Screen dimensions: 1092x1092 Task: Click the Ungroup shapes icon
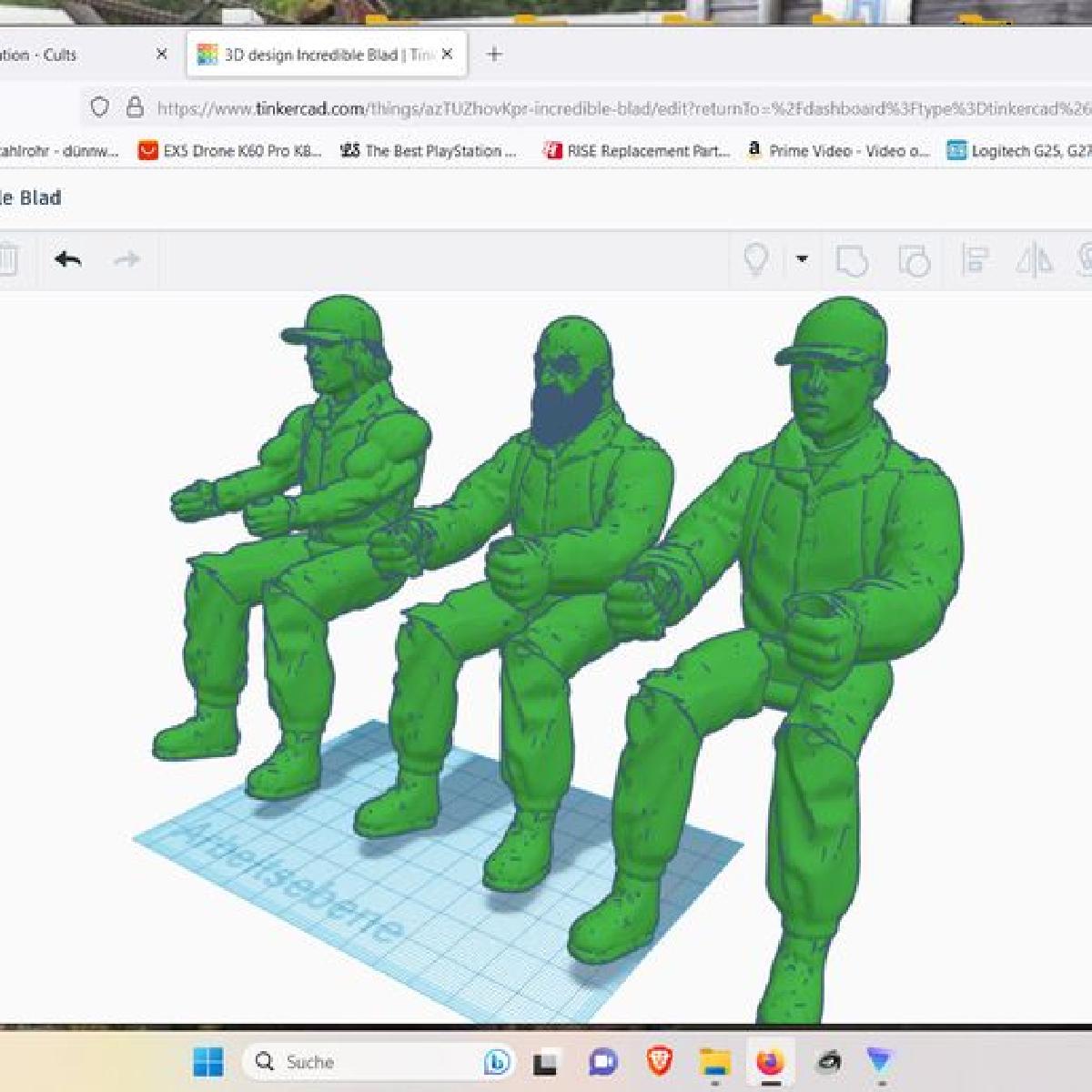point(914,261)
